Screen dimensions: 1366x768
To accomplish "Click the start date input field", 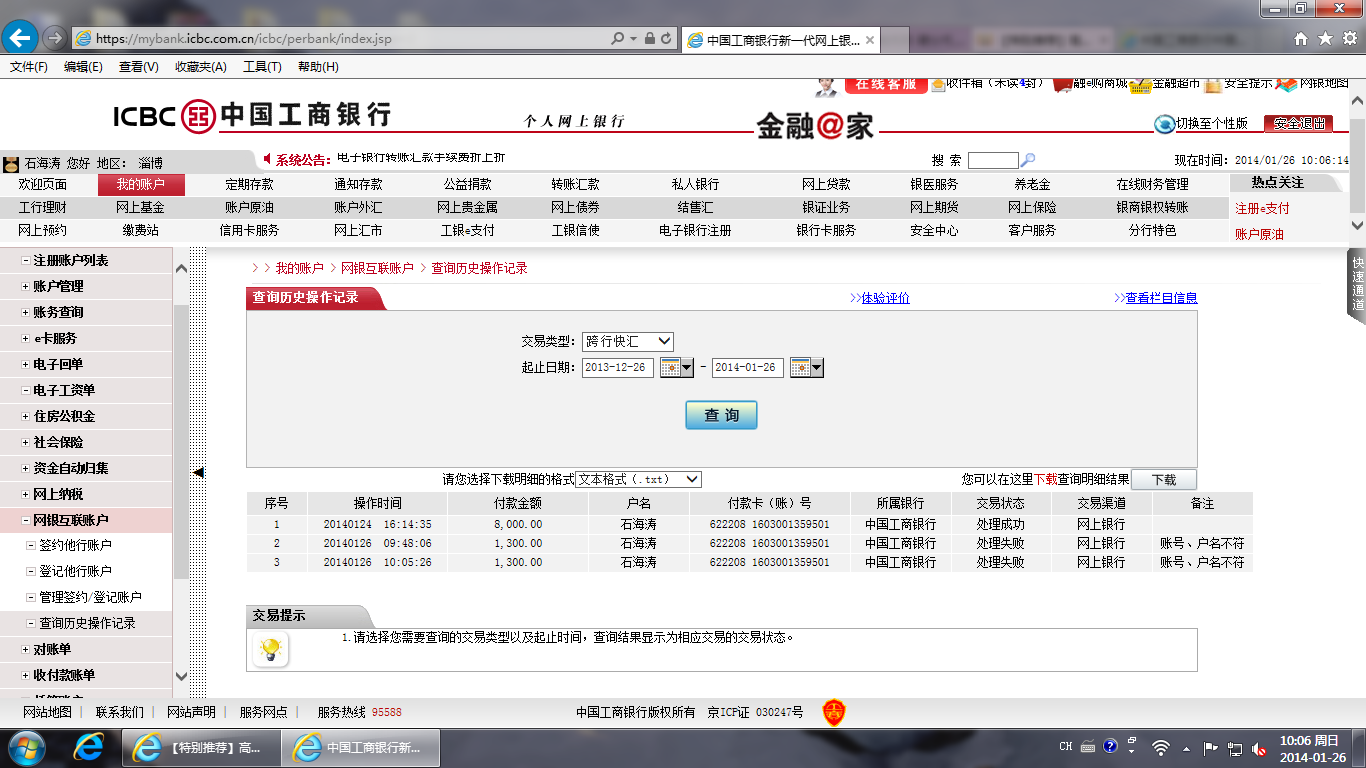I will point(617,368).
